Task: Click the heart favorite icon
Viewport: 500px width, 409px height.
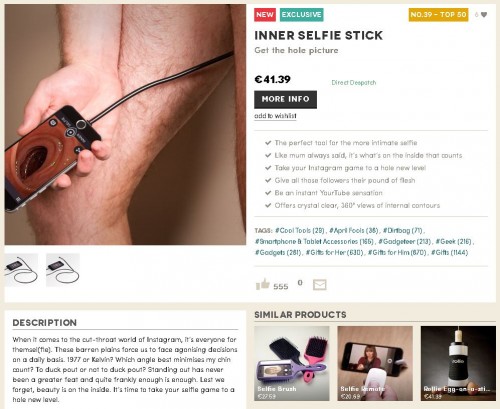Action: click(x=484, y=15)
